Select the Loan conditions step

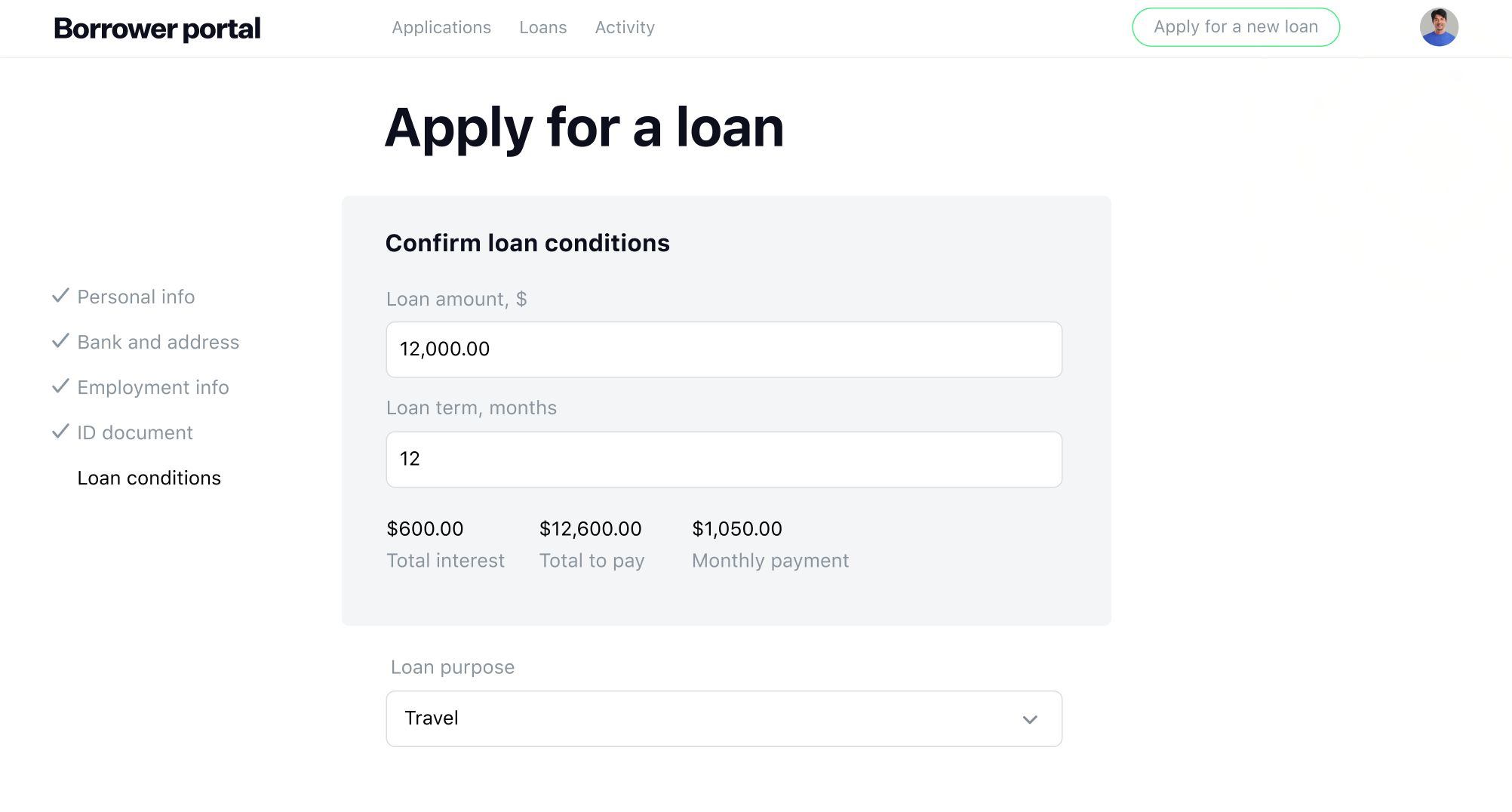[x=149, y=478]
